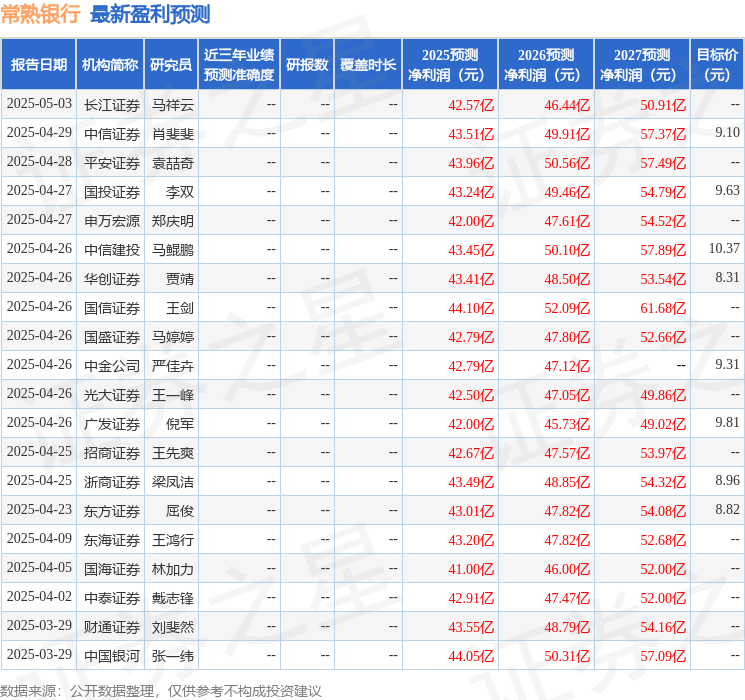Screen dimensions: 745x700
Task: Click the 2027预测净利润 column header
Action: (x=642, y=65)
